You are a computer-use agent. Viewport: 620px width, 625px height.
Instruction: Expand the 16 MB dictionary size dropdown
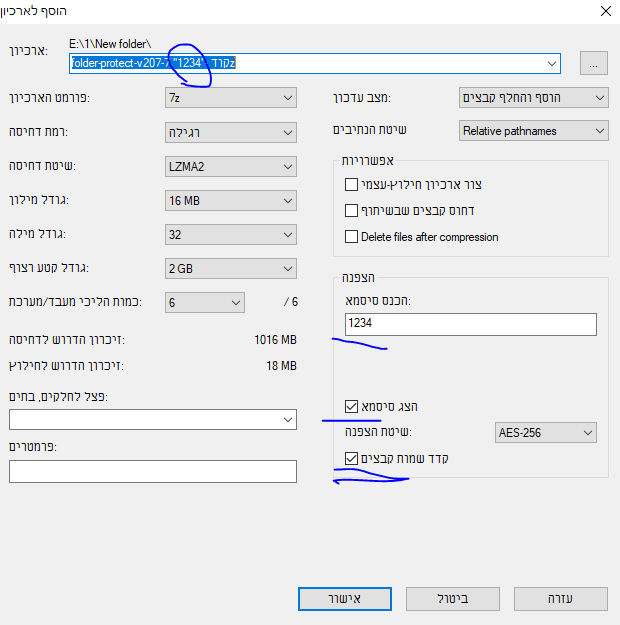coord(231,201)
